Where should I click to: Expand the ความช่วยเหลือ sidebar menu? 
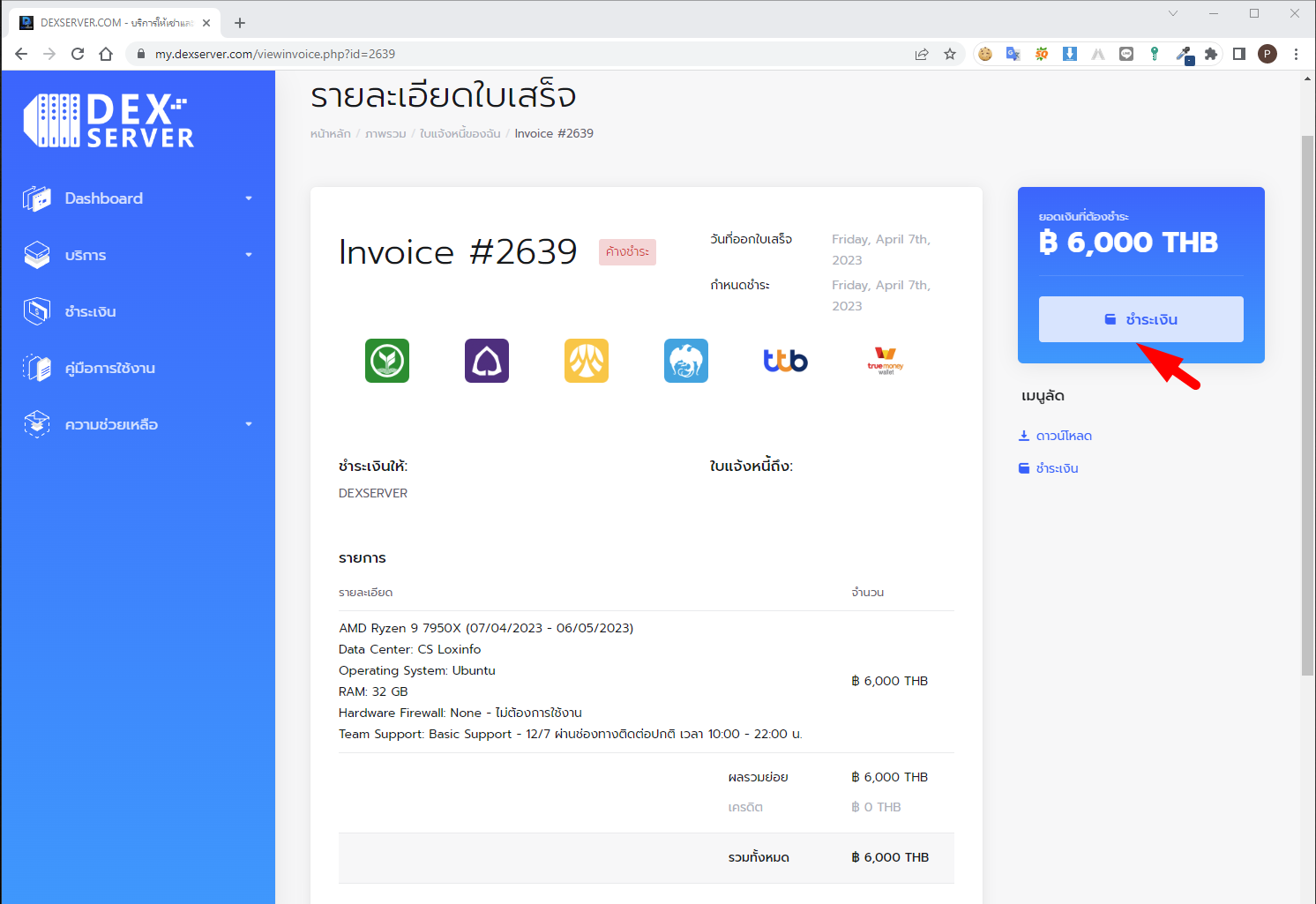(249, 423)
